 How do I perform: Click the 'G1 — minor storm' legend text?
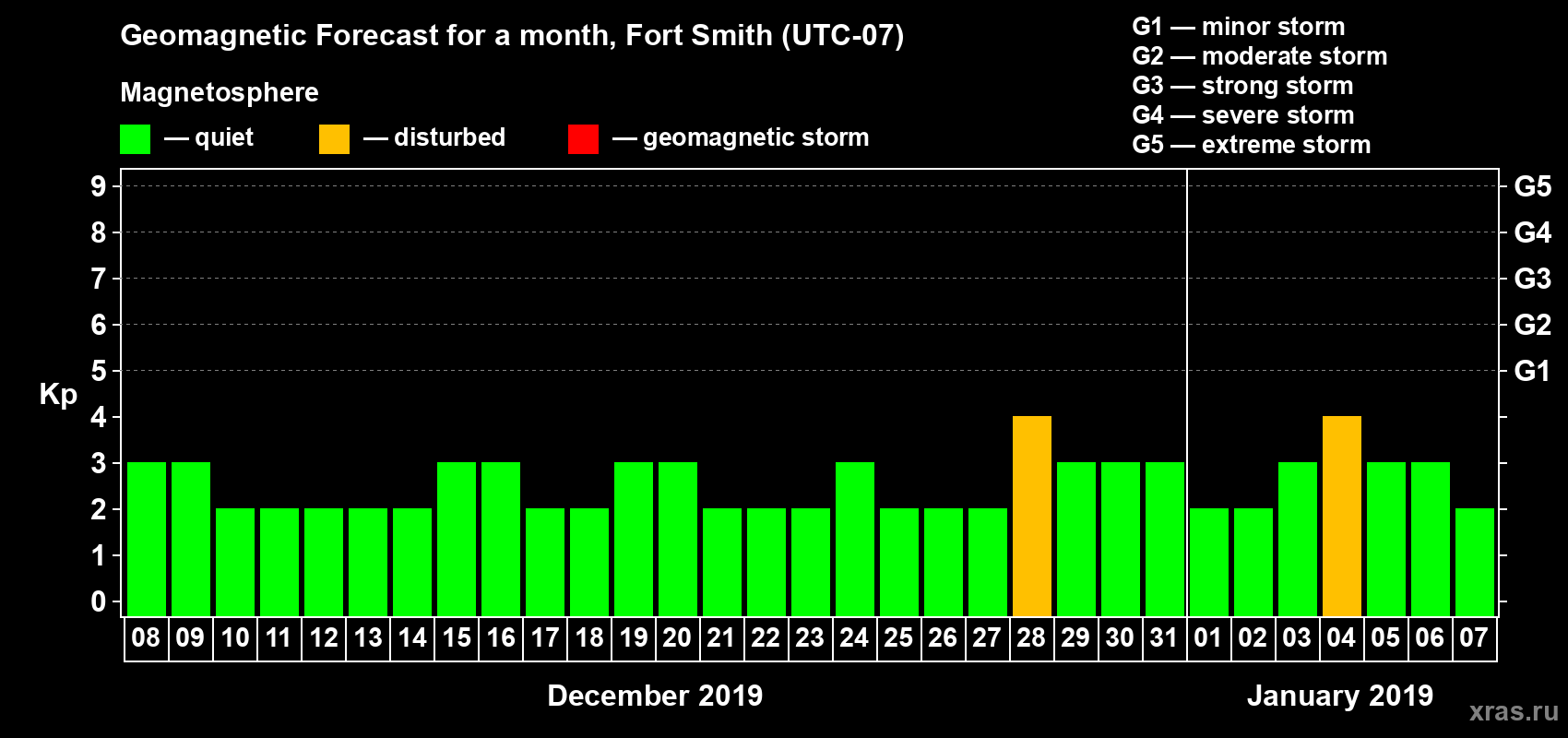(x=1239, y=27)
